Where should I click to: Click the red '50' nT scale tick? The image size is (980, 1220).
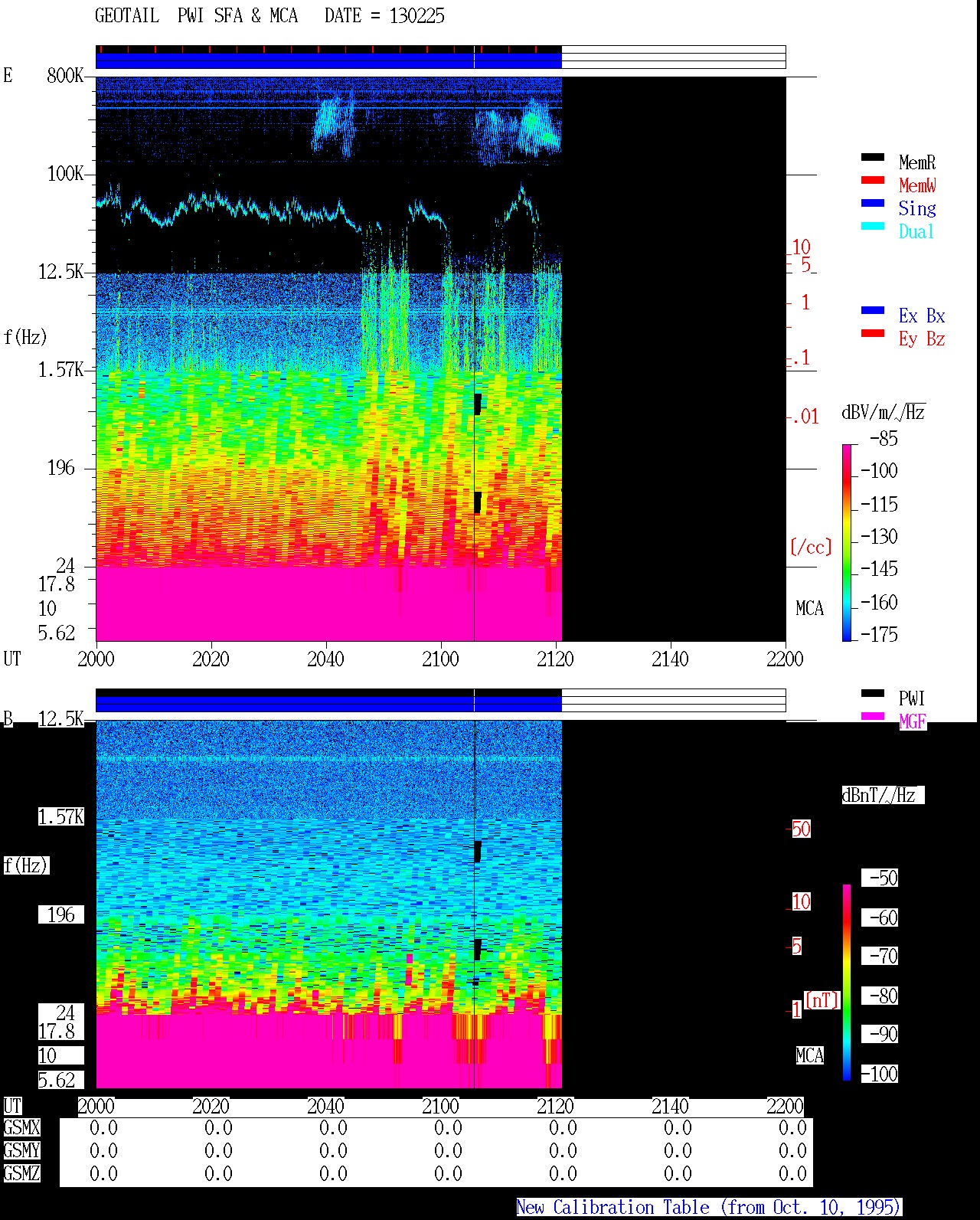(801, 829)
